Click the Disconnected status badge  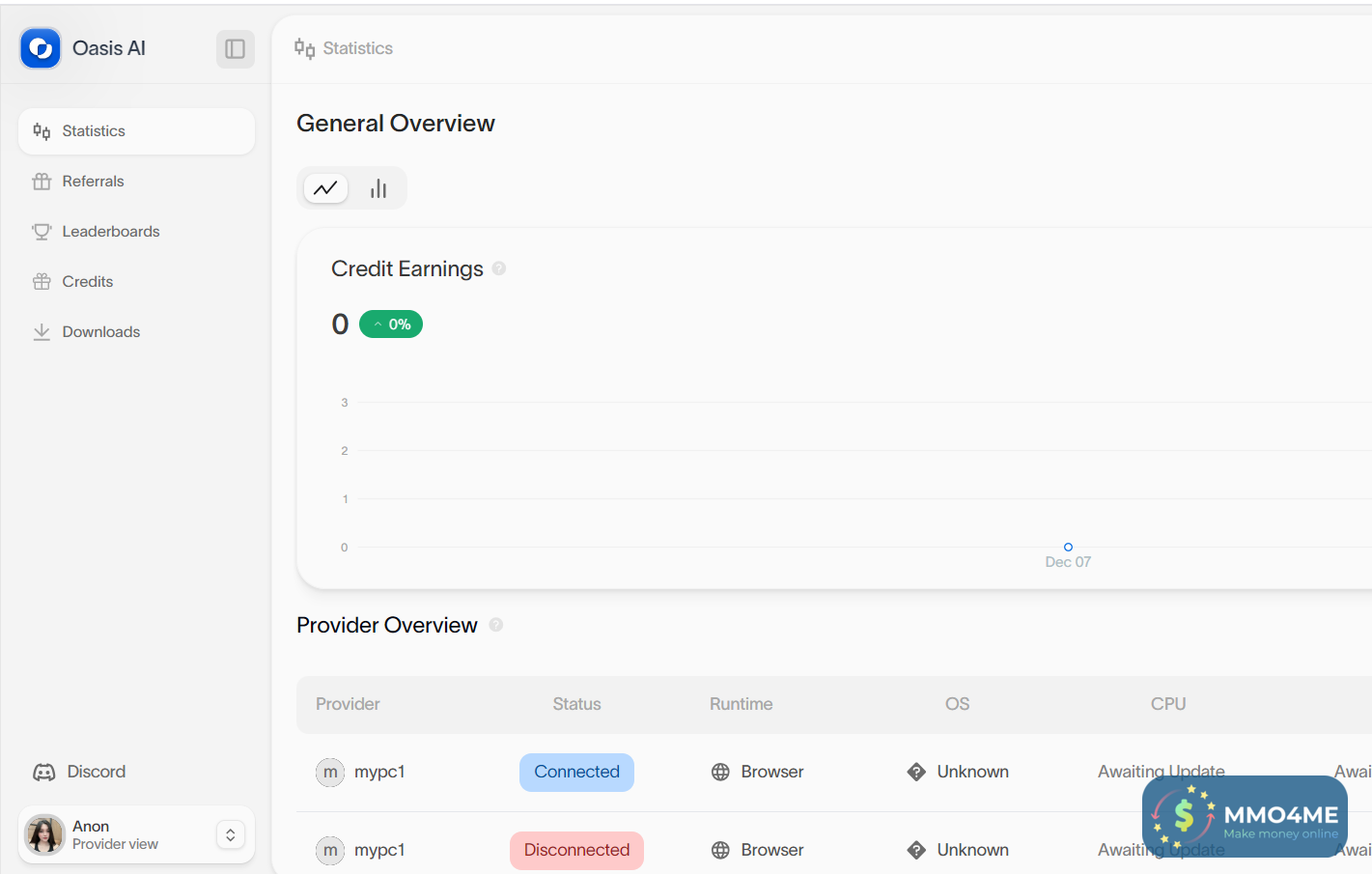(x=576, y=851)
